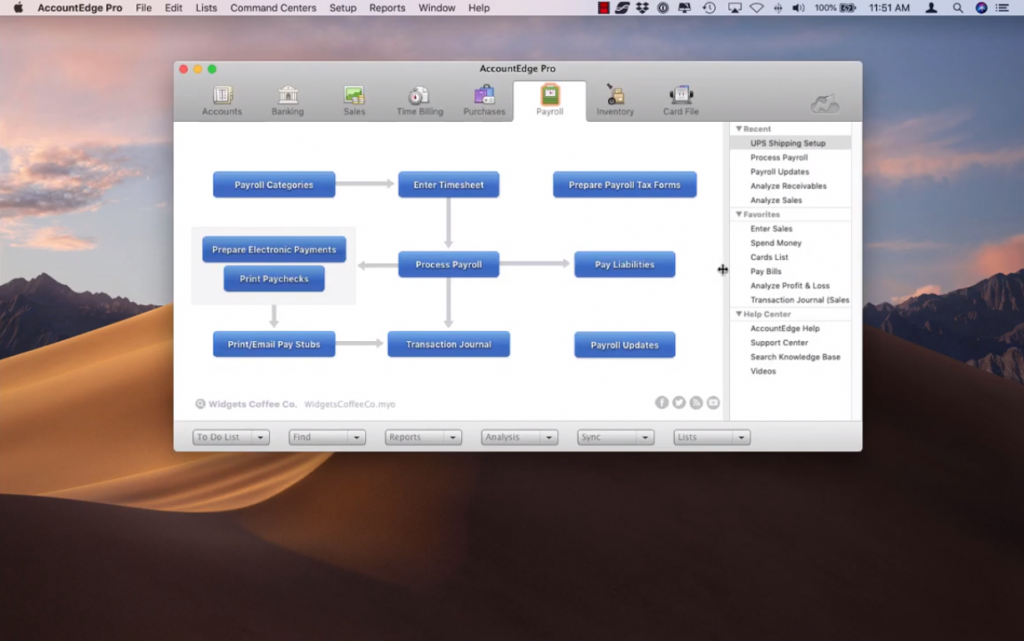Click the Process Payroll button
The height and width of the screenshot is (641, 1024).
(448, 265)
